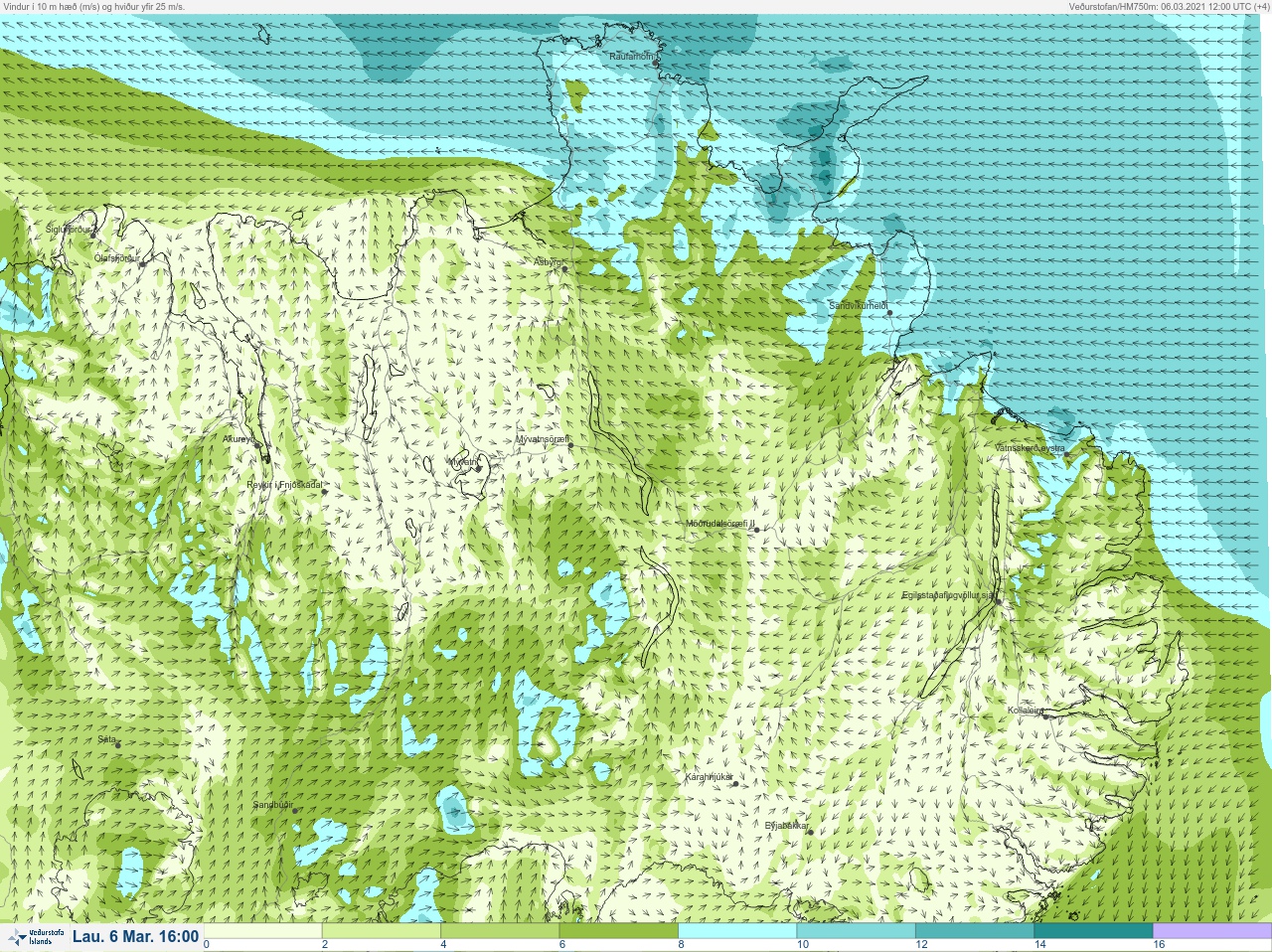Click the Veðurstofan/HM750m model run text

tap(1168, 6)
